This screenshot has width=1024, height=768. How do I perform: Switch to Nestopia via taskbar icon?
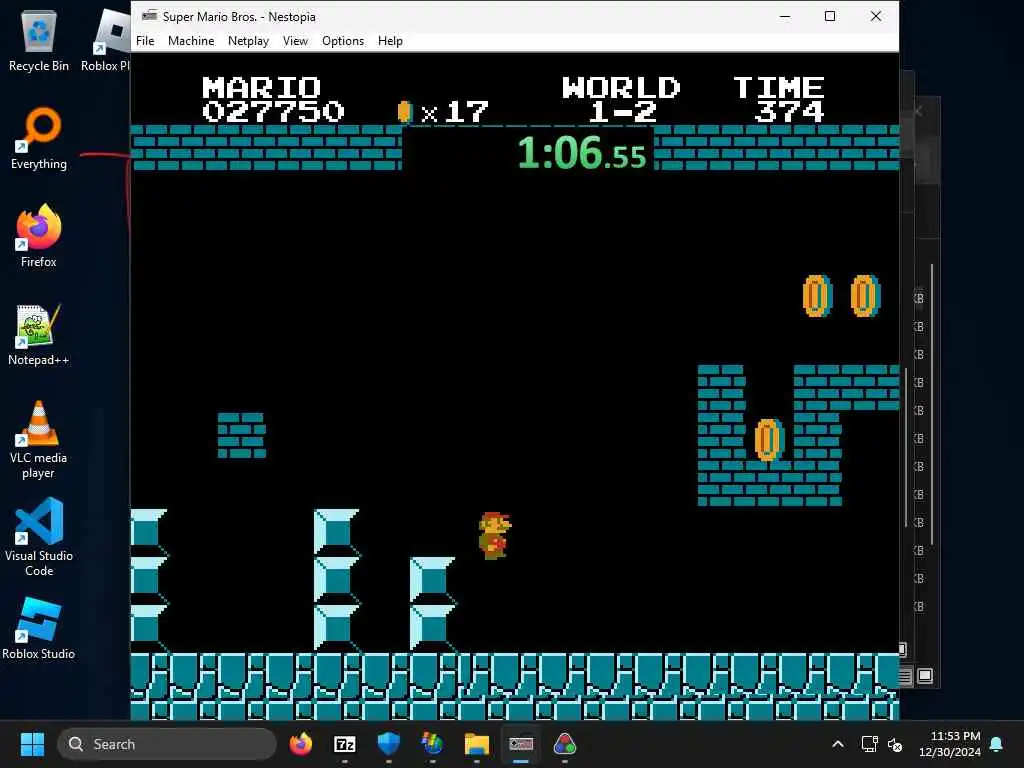click(x=520, y=744)
